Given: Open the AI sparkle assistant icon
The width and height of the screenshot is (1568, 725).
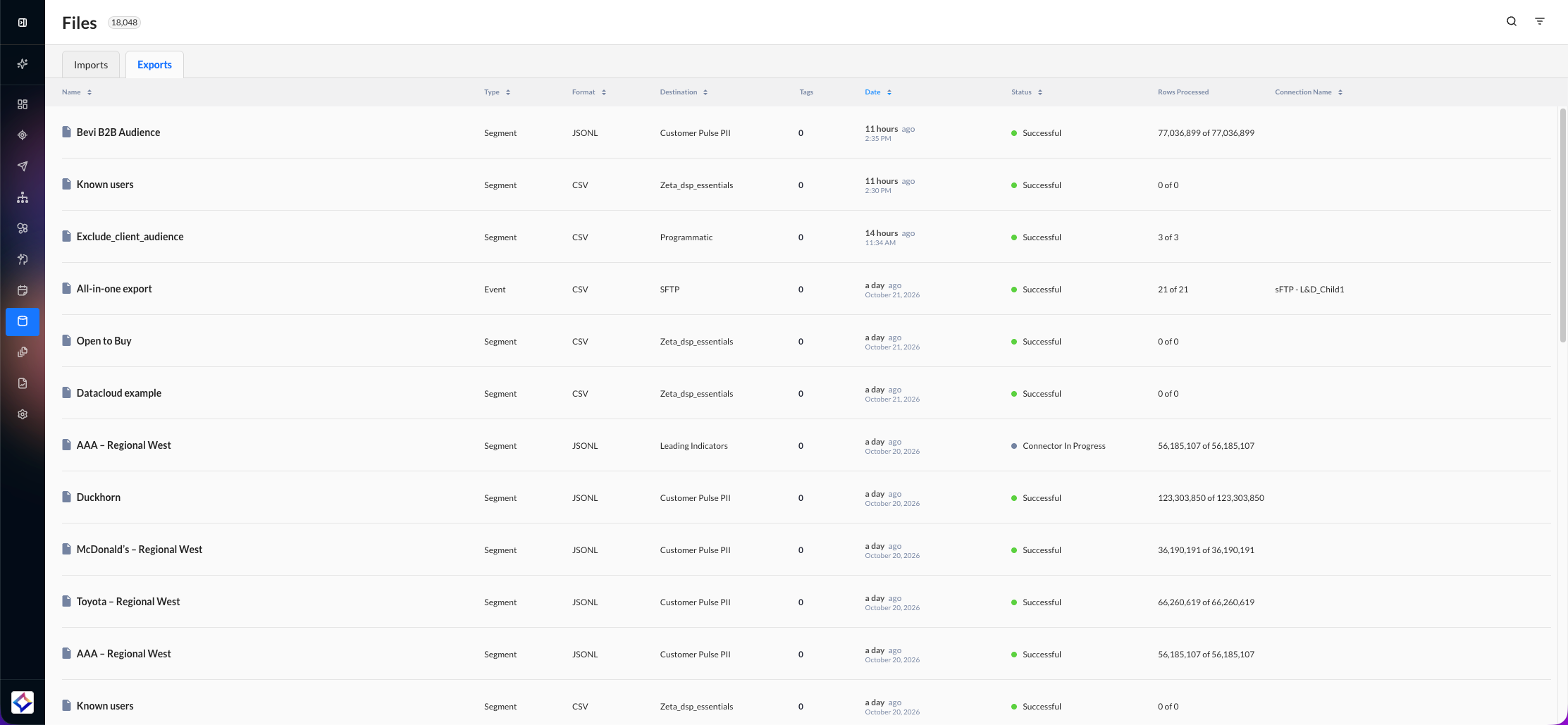Looking at the screenshot, I should pos(23,64).
